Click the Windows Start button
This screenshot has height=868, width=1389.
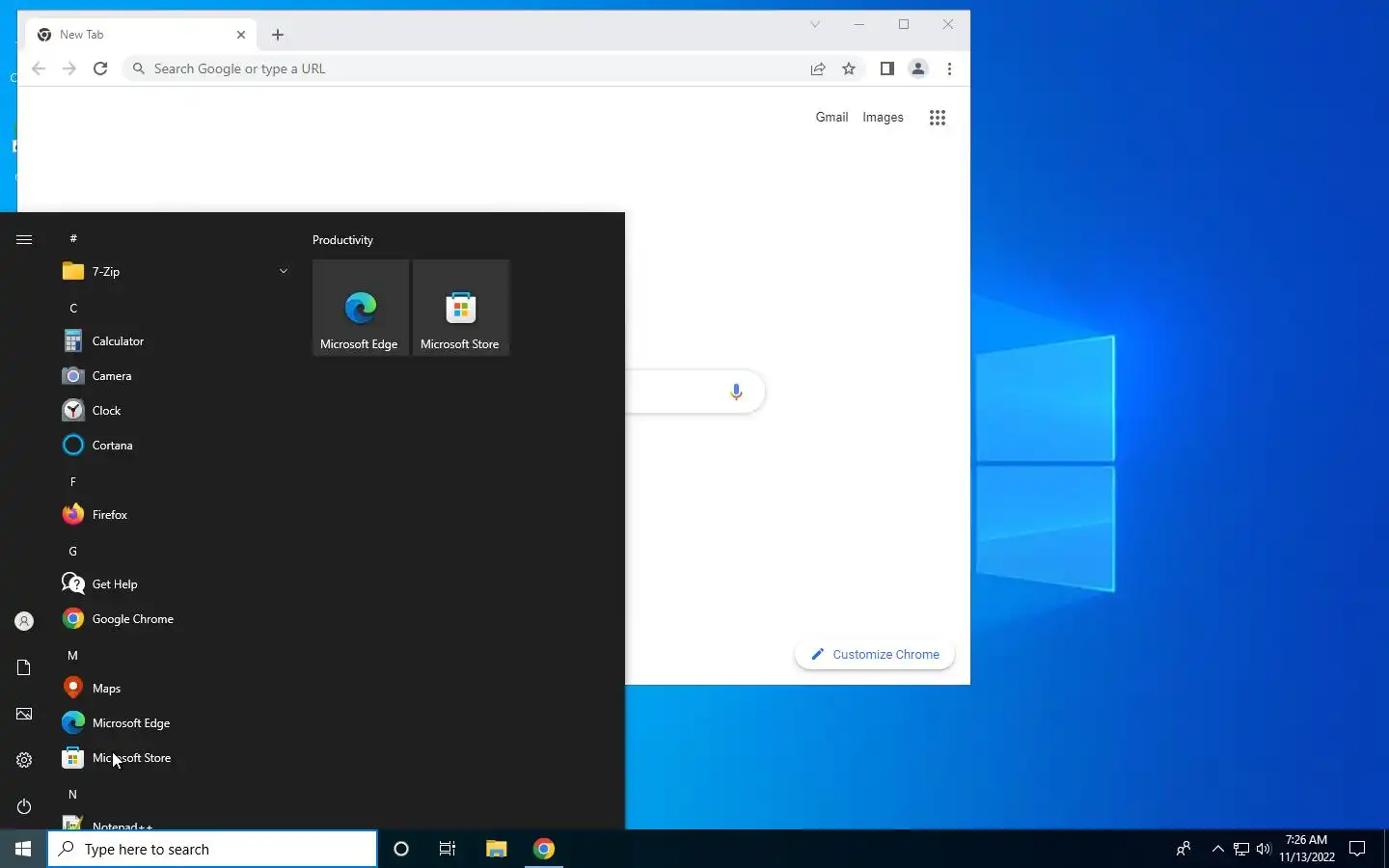click(x=23, y=849)
